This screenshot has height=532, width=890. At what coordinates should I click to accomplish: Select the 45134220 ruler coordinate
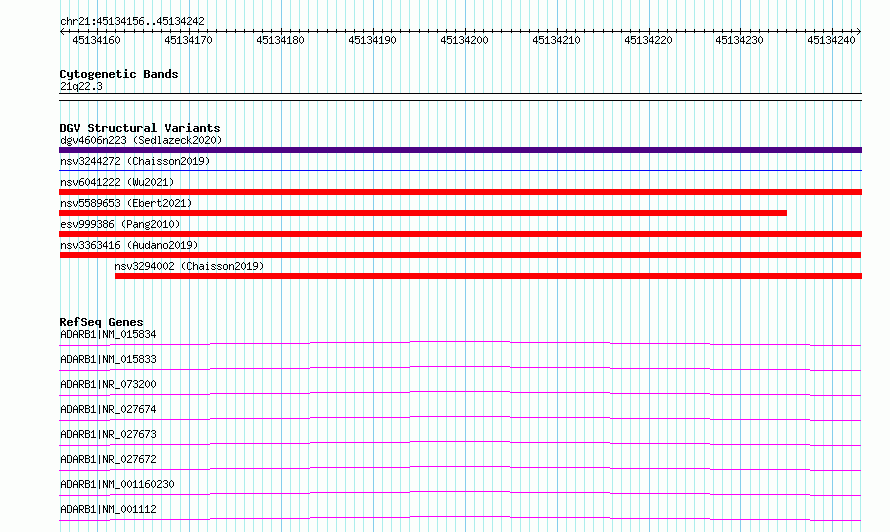[x=648, y=40]
